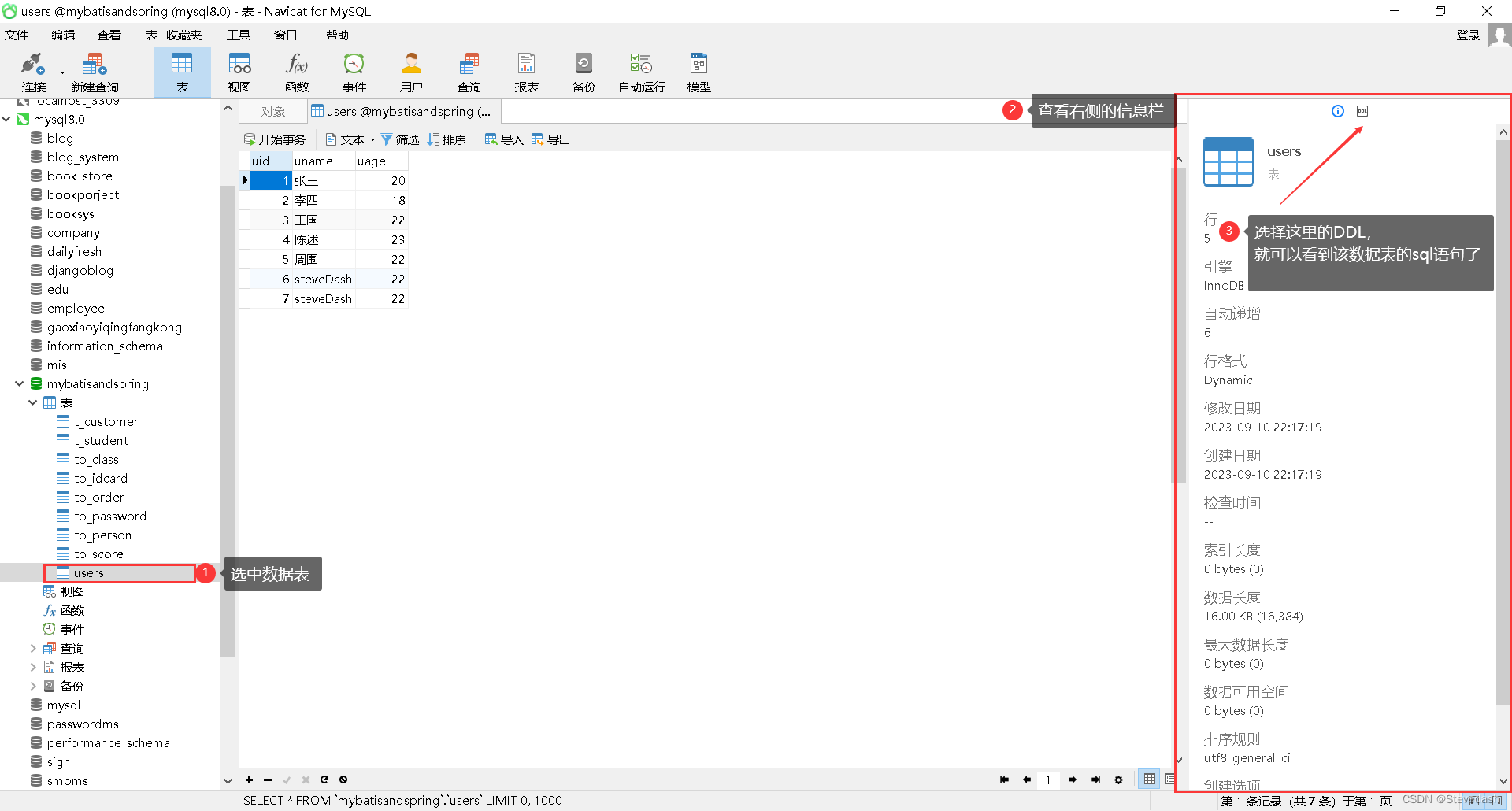The height and width of the screenshot is (811, 1512).
Task: Select the information_schema database
Action: click(x=105, y=346)
